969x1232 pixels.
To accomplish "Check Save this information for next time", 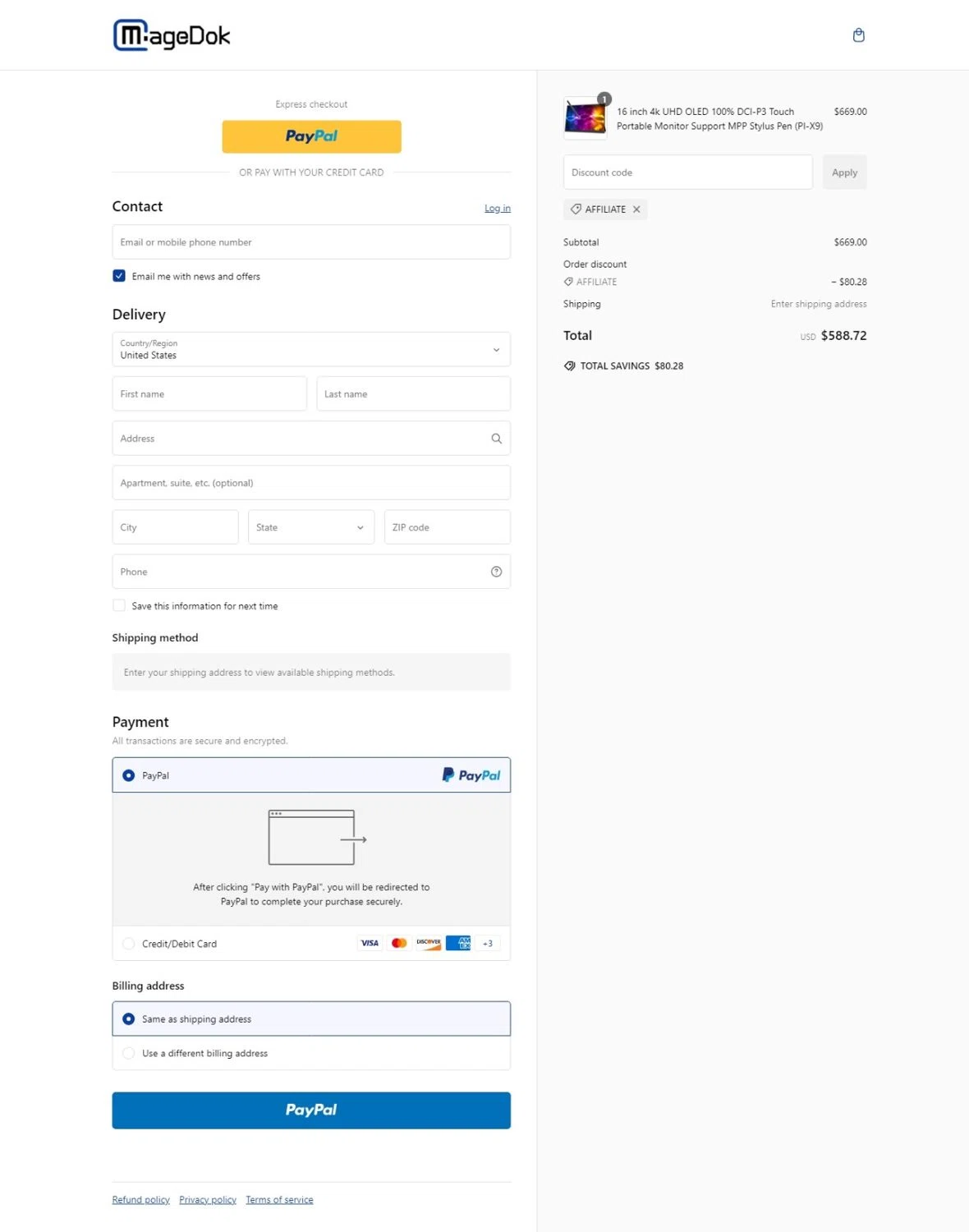I will click(119, 605).
